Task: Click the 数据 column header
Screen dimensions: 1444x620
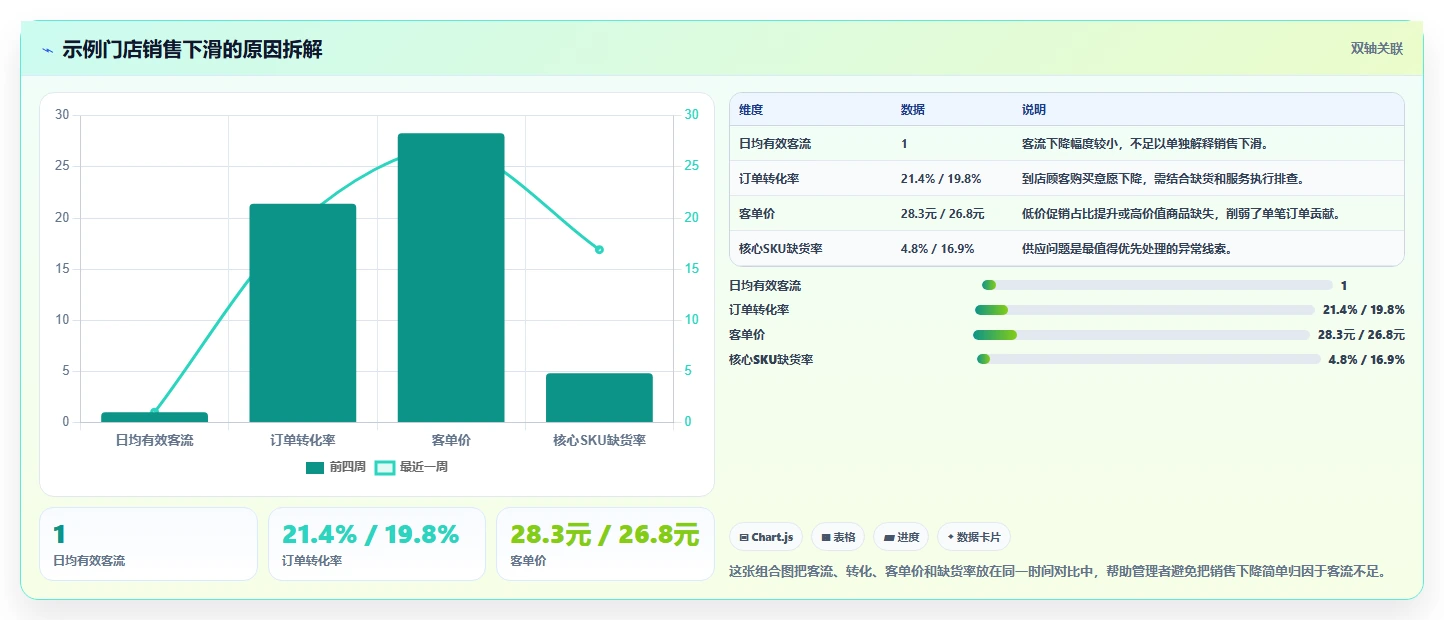Action: click(913, 109)
